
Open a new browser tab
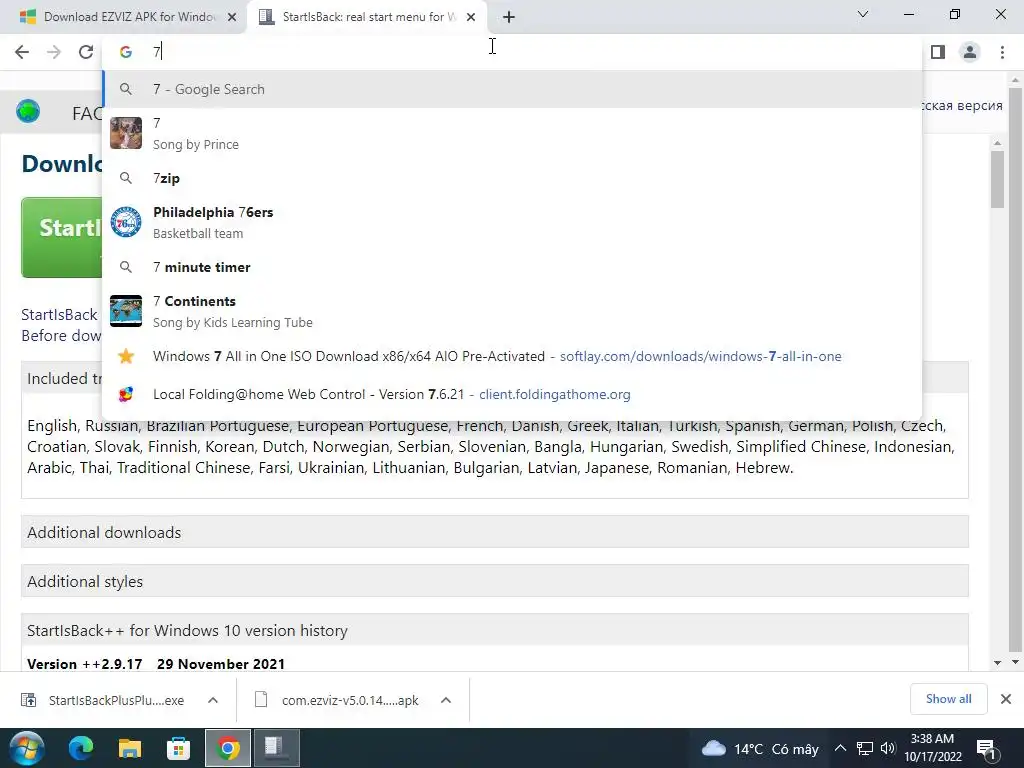click(509, 17)
